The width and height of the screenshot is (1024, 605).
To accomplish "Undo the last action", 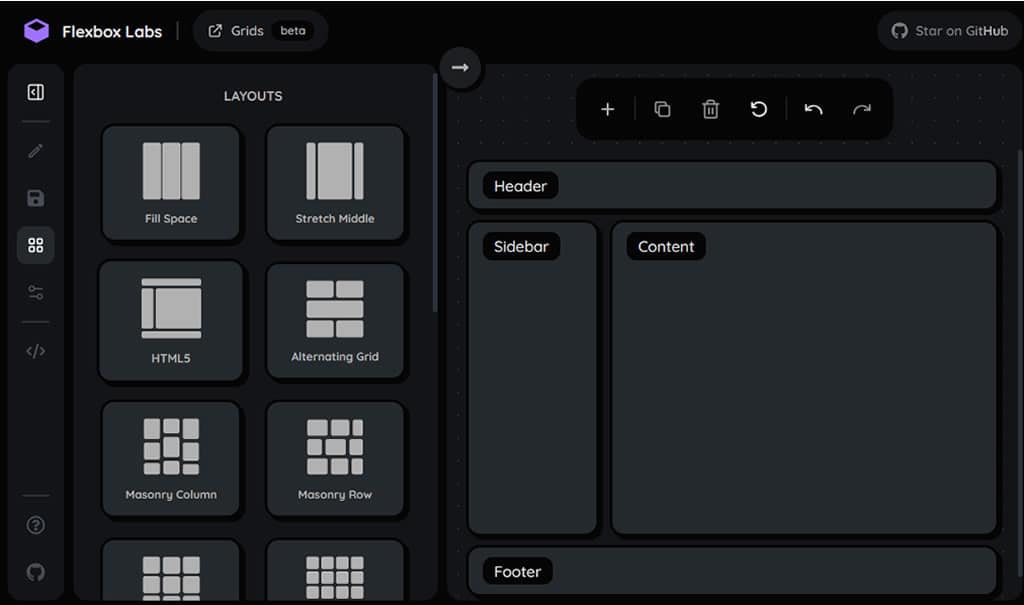I will [x=813, y=109].
